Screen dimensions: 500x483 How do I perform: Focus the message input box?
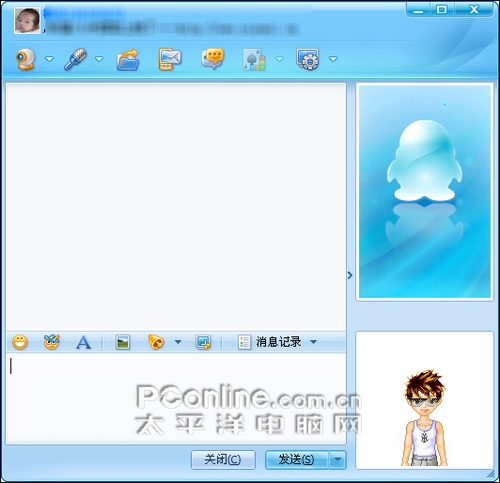pyautogui.click(x=176, y=398)
